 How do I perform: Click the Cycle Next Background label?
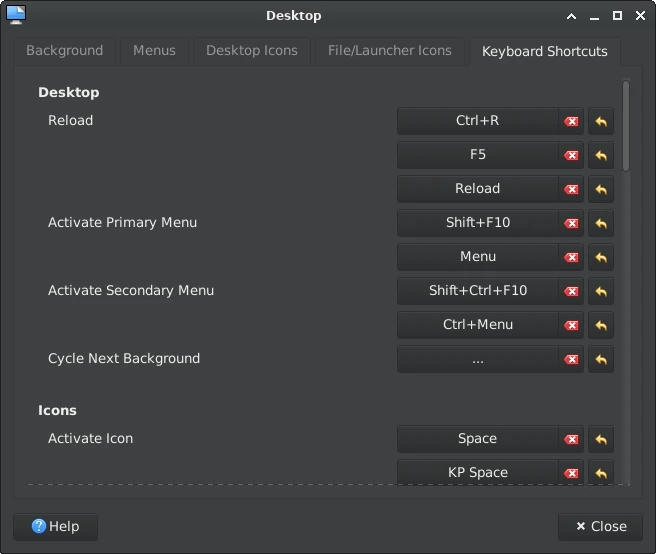tap(124, 359)
